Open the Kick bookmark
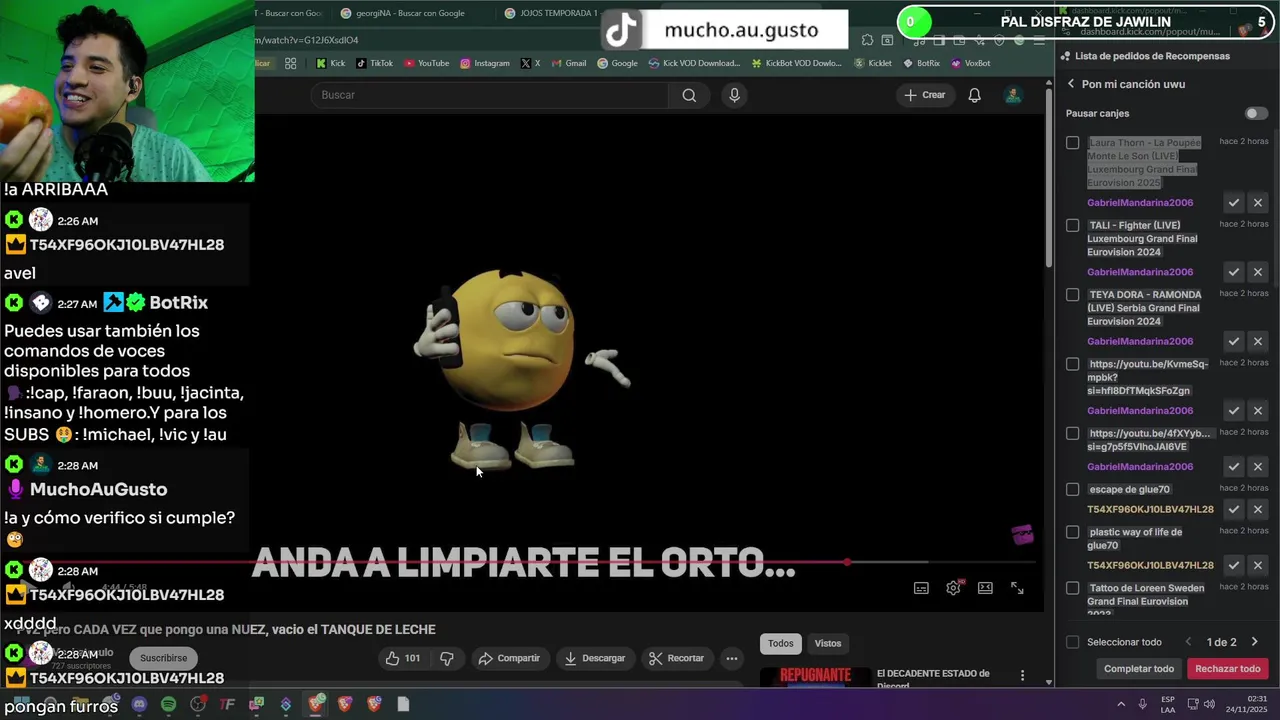Image resolution: width=1280 pixels, height=720 pixels. pyautogui.click(x=331, y=63)
